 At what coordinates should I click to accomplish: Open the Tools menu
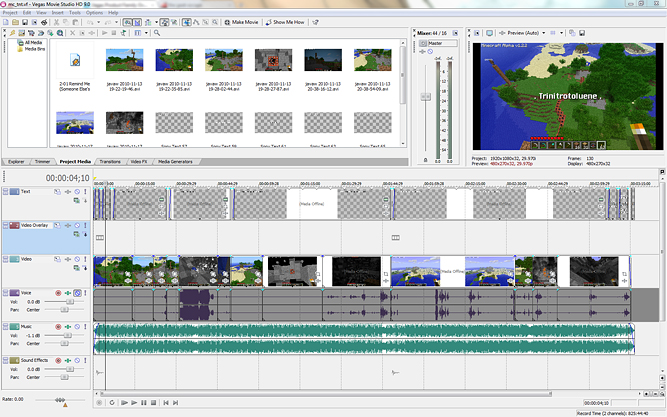(x=75, y=13)
